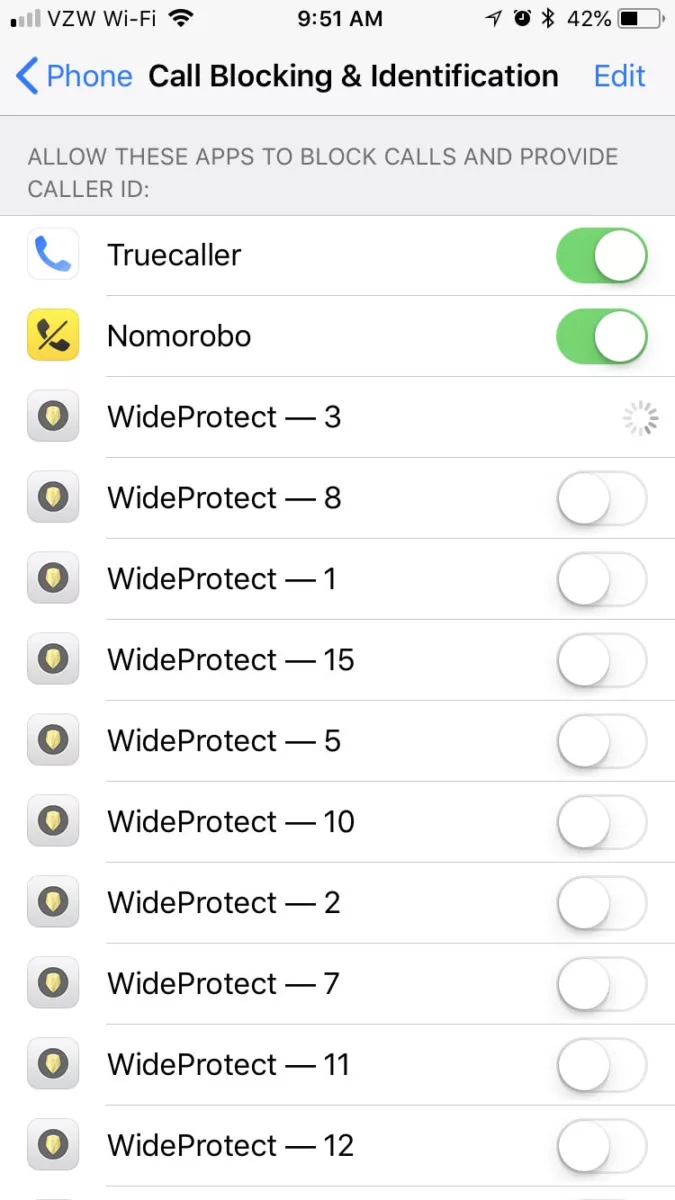675x1200 pixels.
Task: Tap the Bluetooth status bar icon
Action: [548, 19]
